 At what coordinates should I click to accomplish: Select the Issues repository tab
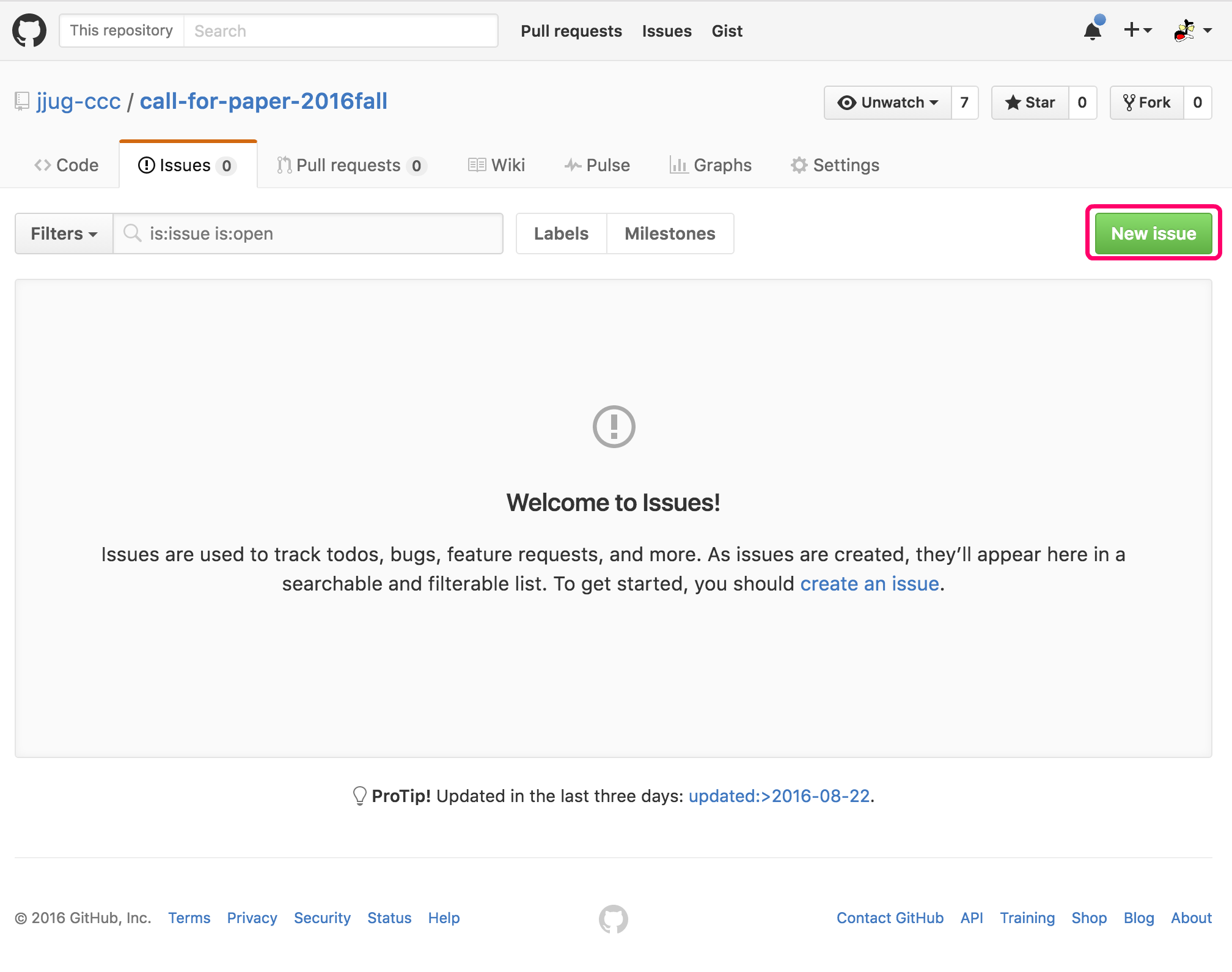tap(188, 165)
